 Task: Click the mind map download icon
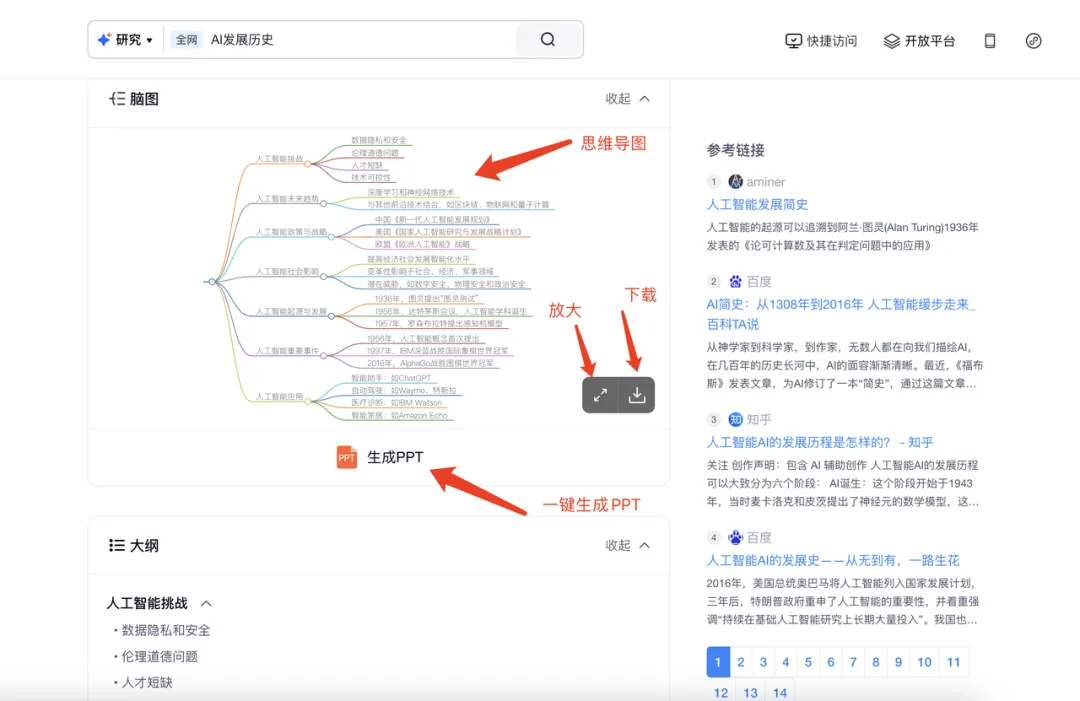(x=637, y=394)
